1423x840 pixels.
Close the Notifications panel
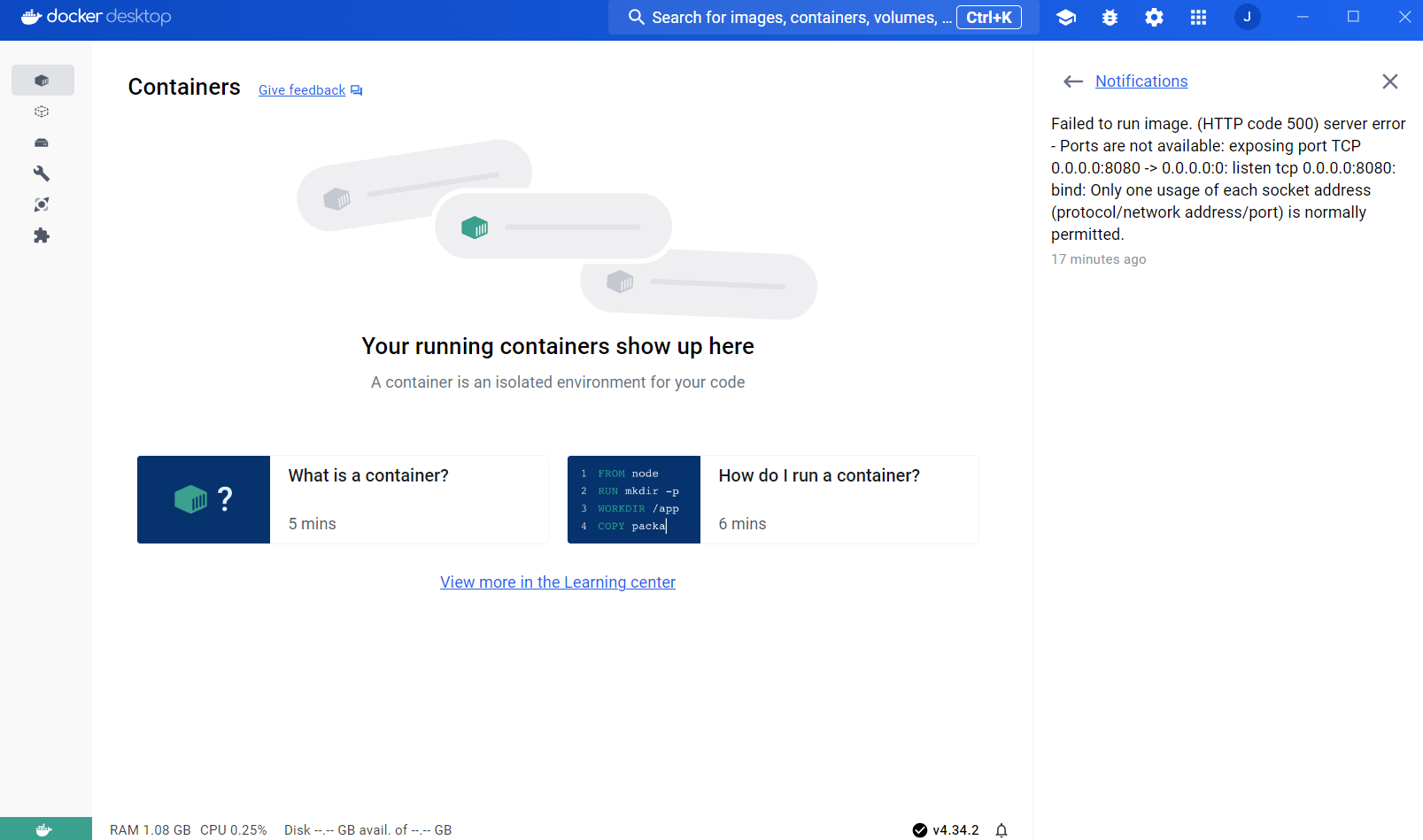point(1390,81)
